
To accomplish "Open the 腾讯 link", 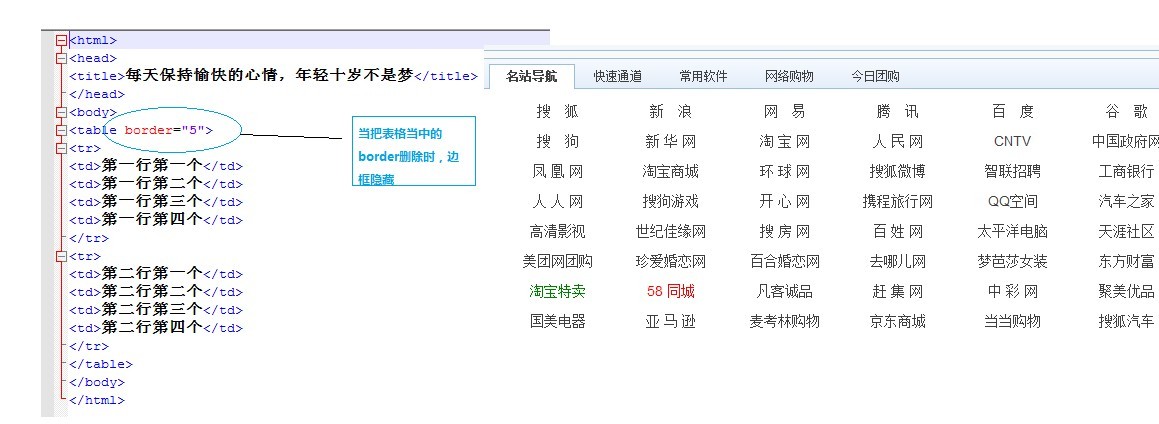I will point(897,112).
